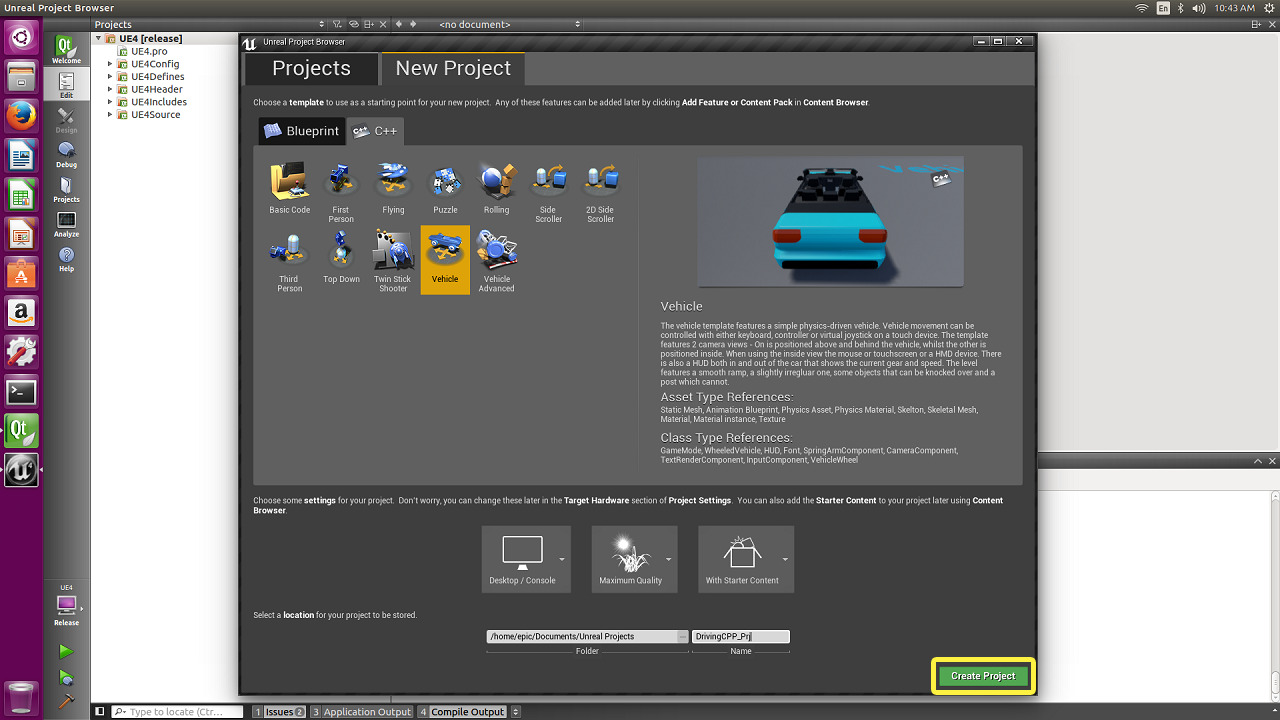1280x720 pixels.
Task: Select the Top Down template
Action: pos(341,253)
